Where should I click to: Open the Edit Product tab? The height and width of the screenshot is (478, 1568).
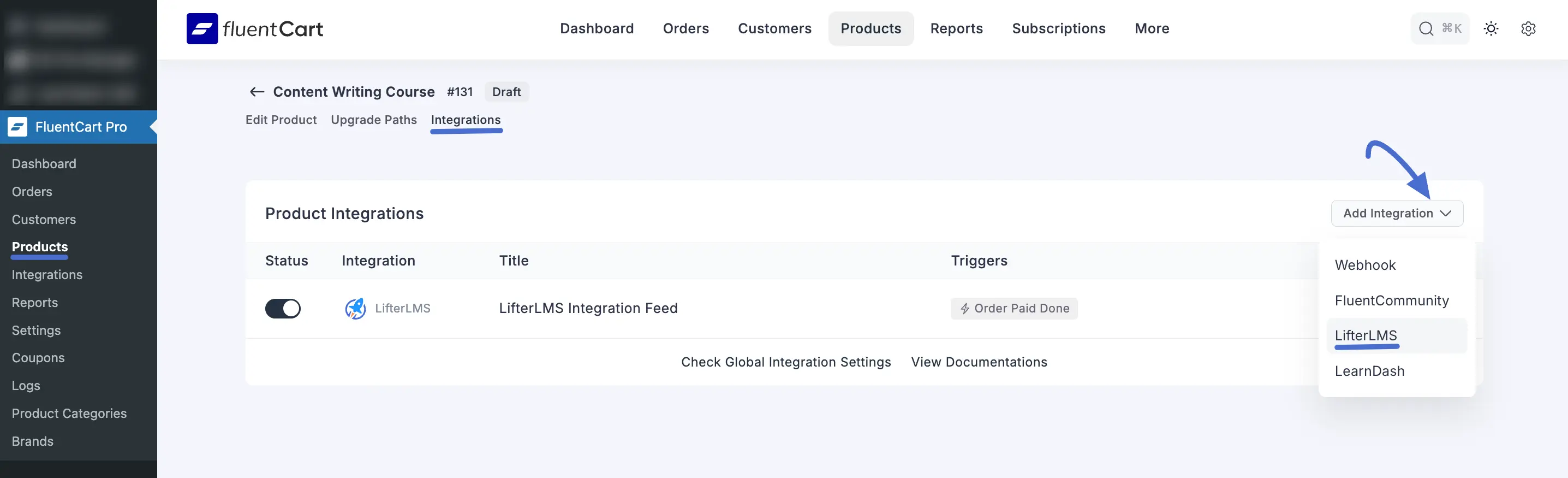point(281,120)
